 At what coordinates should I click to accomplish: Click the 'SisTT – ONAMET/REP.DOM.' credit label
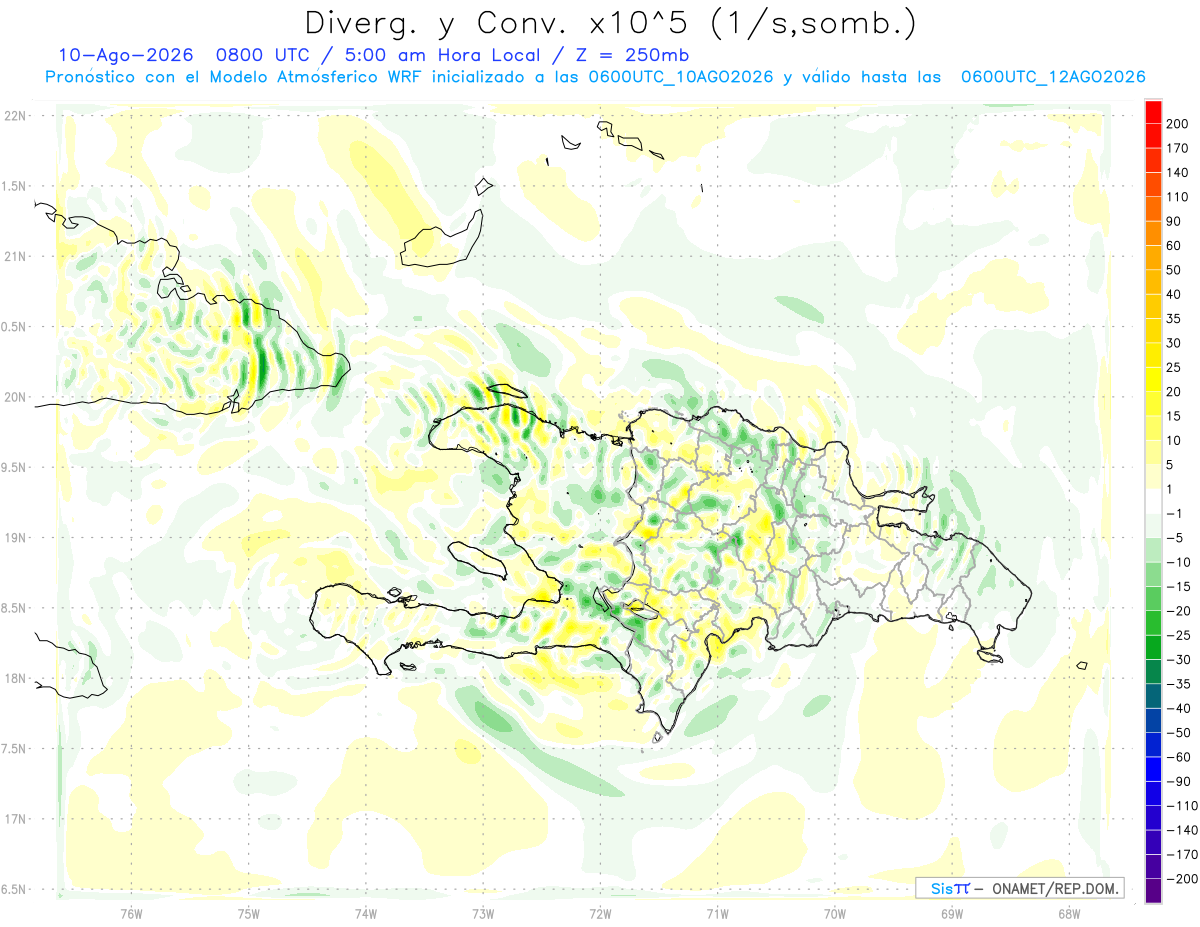pos(1020,888)
